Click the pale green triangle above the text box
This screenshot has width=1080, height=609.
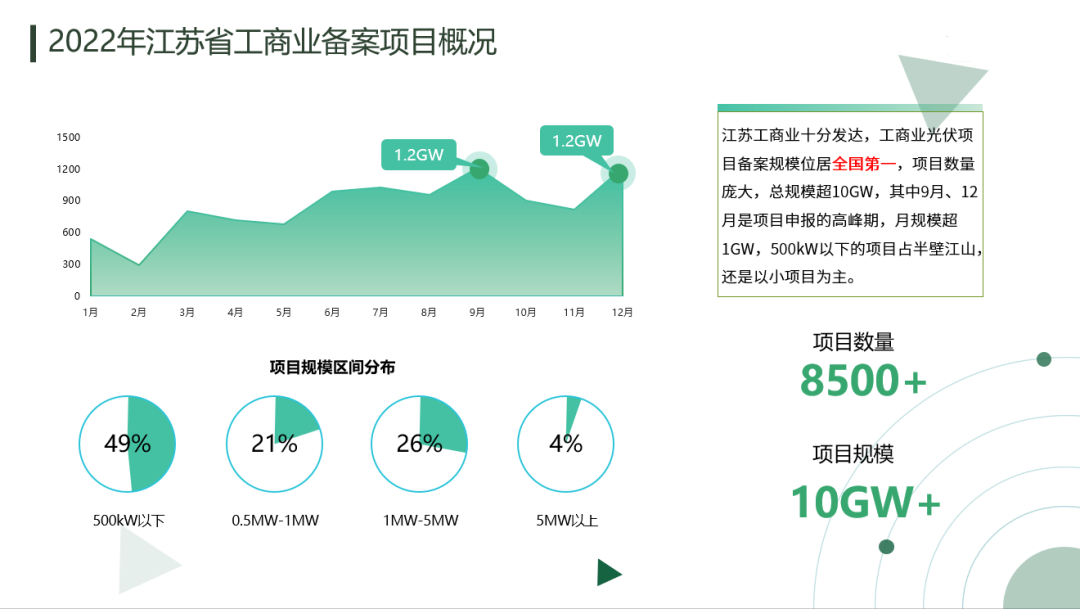[x=937, y=87]
